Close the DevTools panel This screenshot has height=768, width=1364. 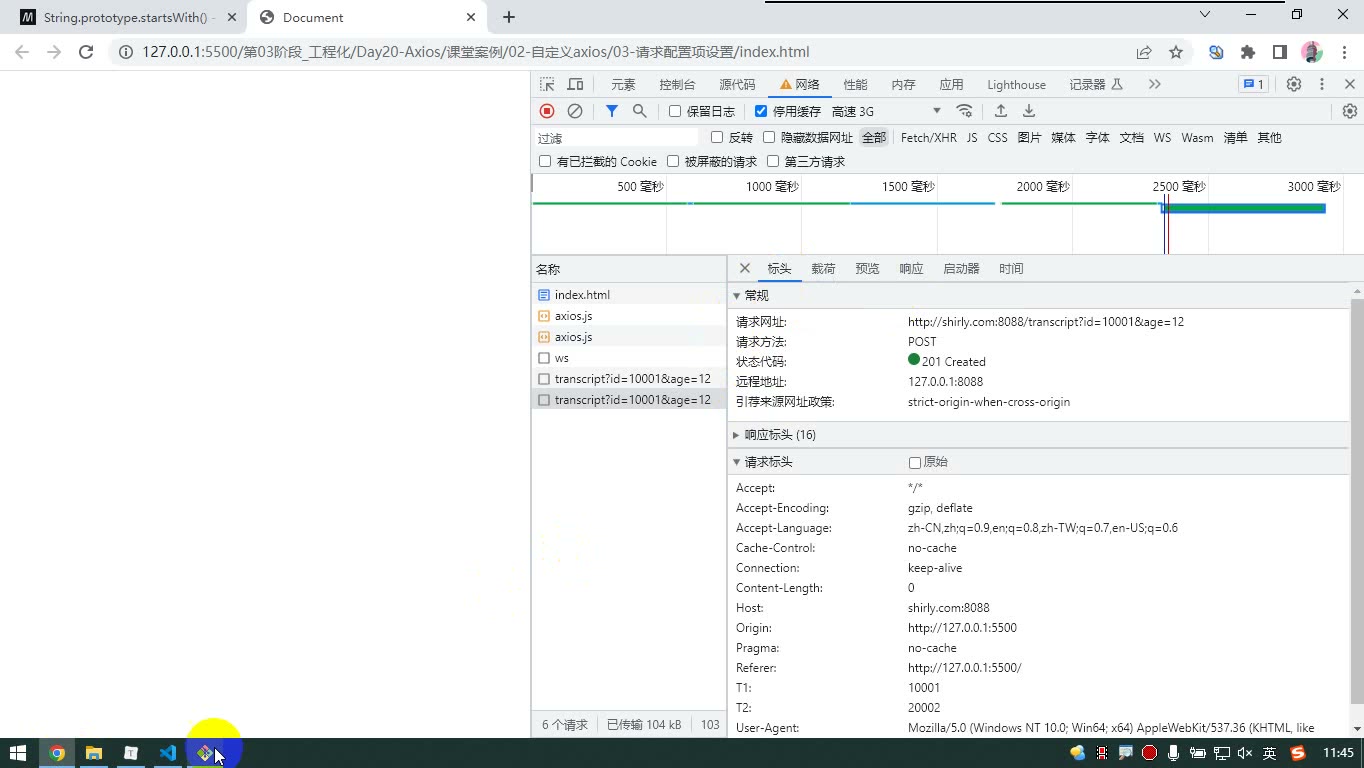point(1350,84)
